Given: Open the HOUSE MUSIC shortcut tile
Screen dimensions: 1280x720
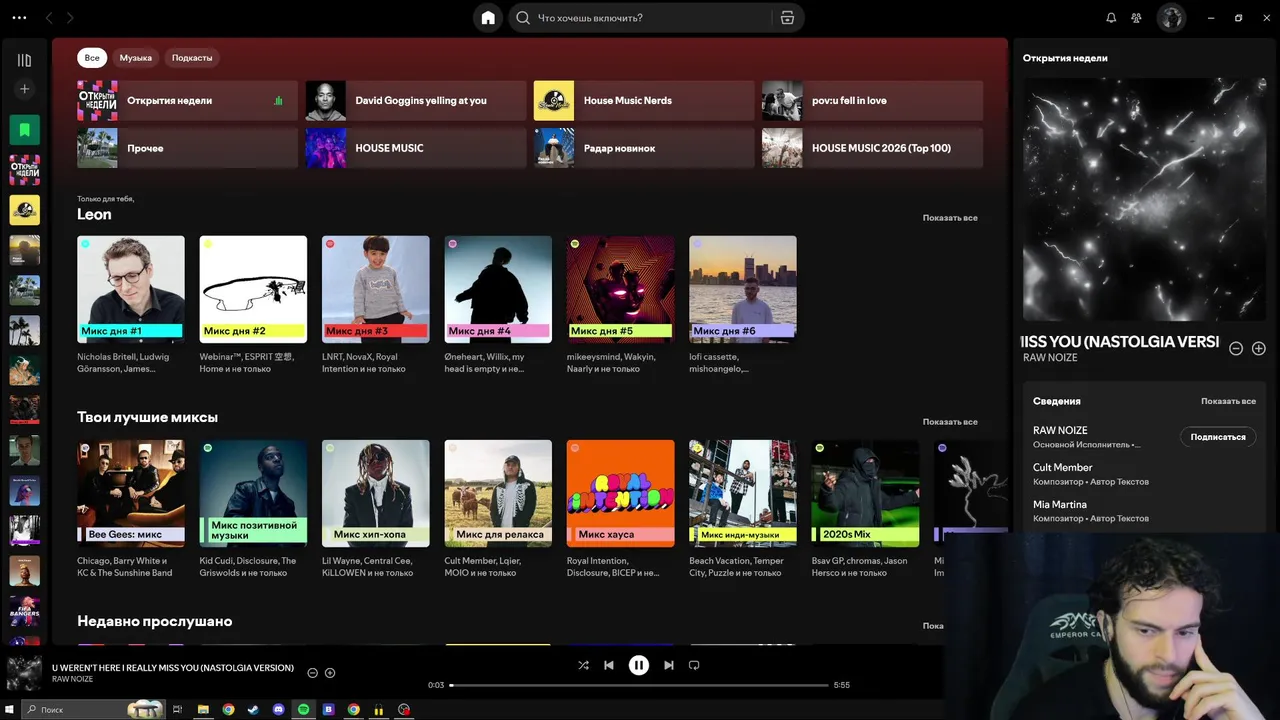Looking at the screenshot, I should point(416,148).
